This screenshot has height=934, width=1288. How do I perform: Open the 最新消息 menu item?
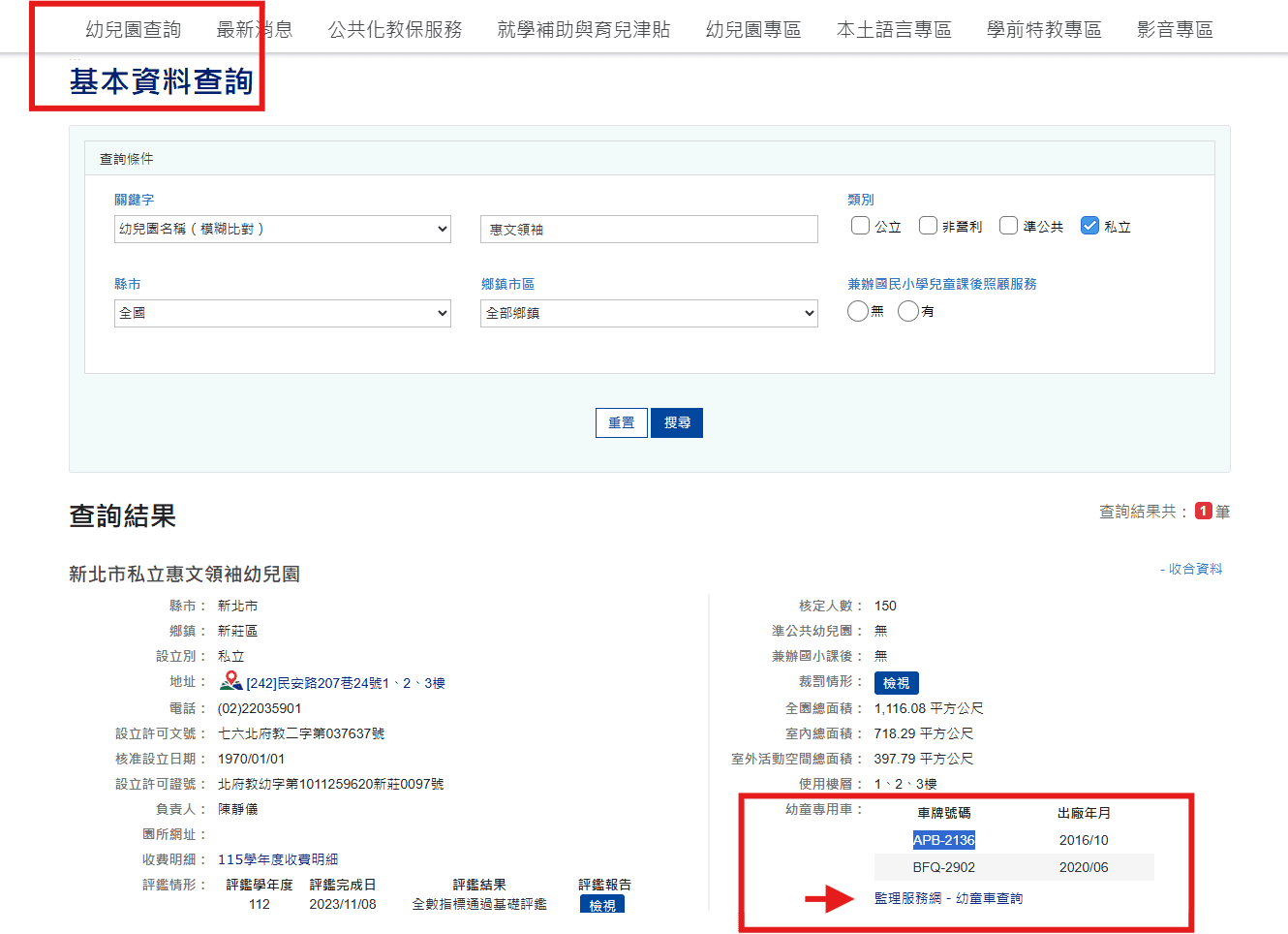(255, 29)
